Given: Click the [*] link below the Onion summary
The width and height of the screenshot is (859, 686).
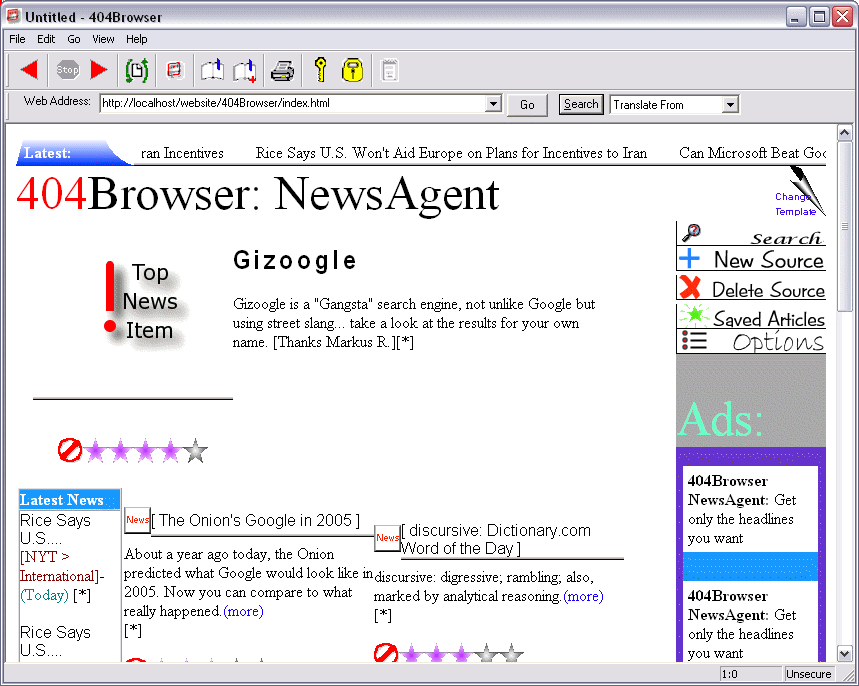Looking at the screenshot, I should 133,630.
